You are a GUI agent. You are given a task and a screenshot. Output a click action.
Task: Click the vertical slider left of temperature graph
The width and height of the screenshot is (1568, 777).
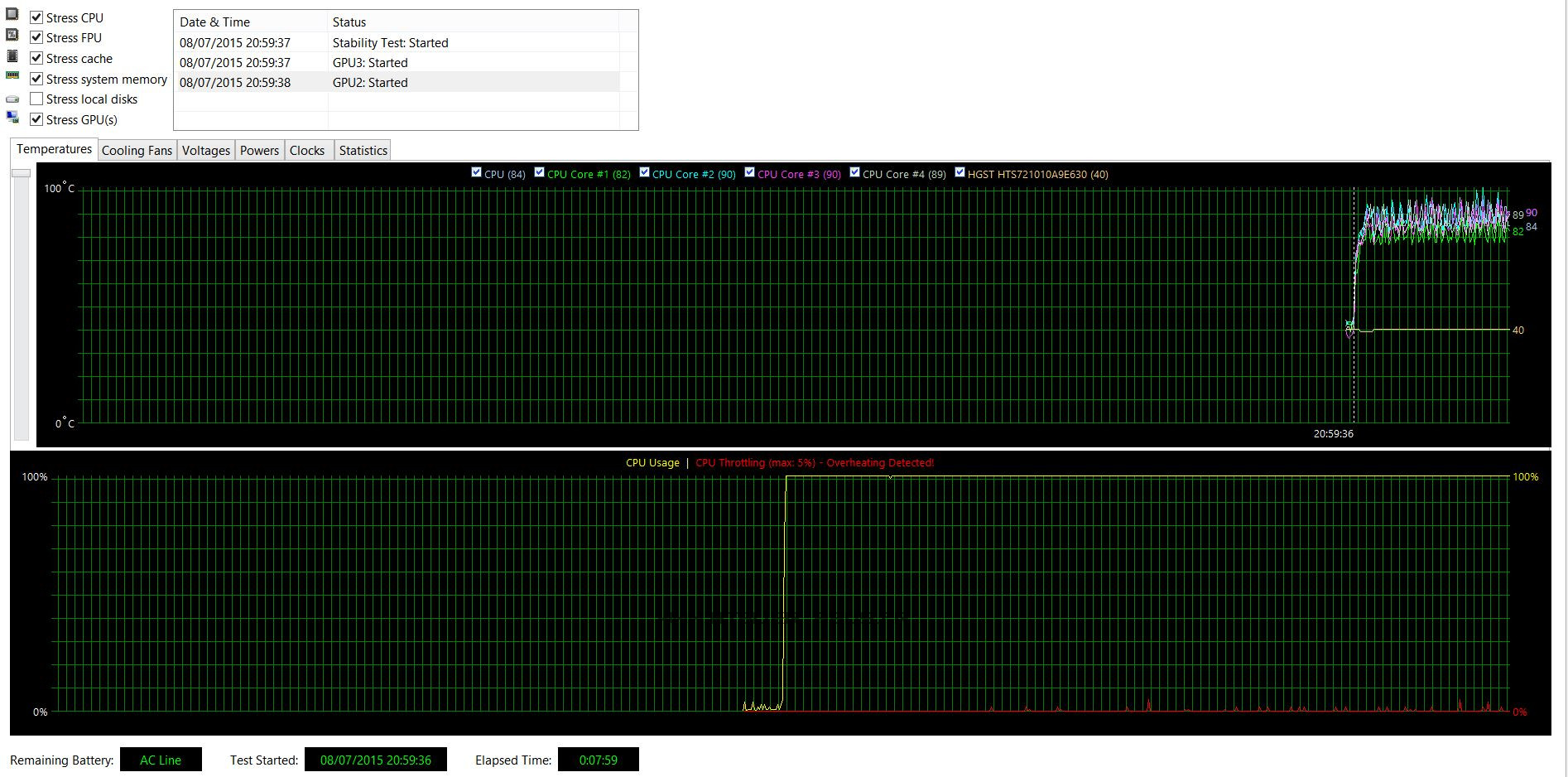(x=21, y=173)
